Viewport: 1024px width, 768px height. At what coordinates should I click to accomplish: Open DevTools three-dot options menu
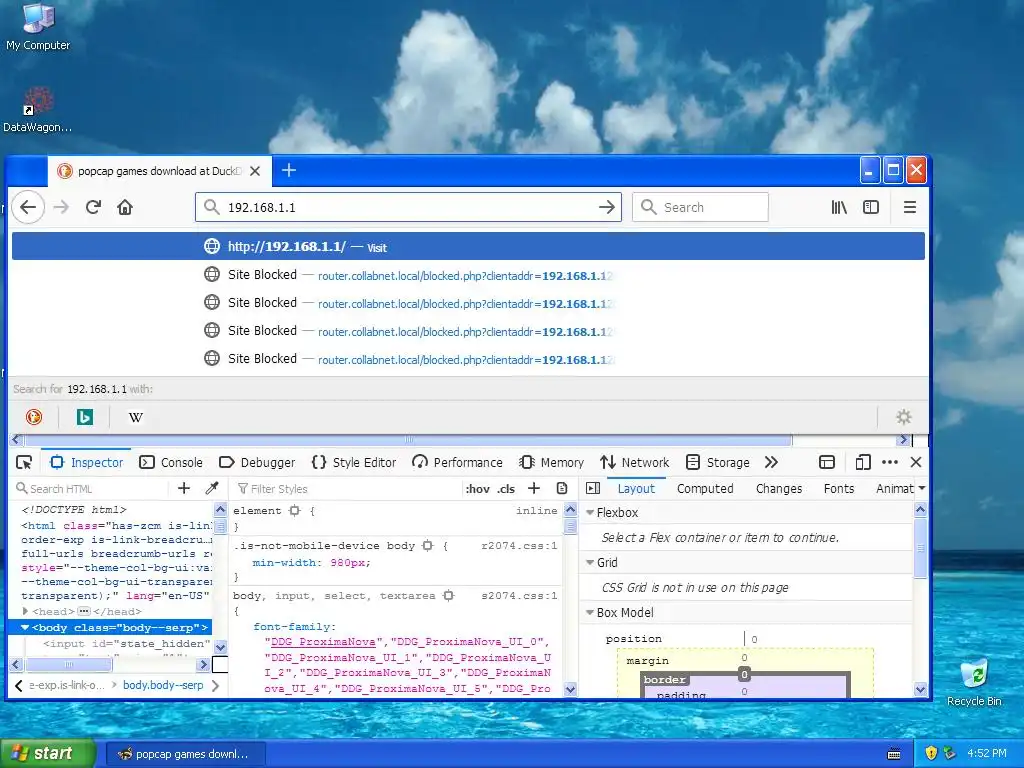point(889,462)
